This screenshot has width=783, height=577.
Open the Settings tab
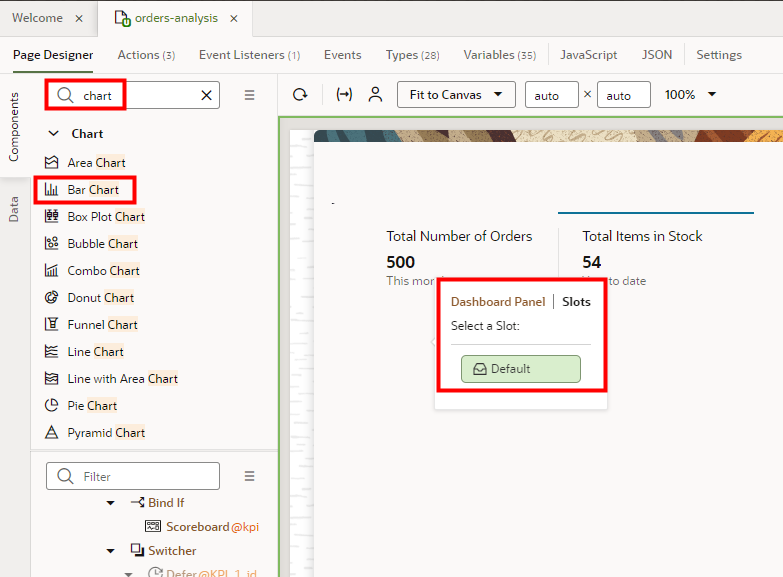click(719, 54)
